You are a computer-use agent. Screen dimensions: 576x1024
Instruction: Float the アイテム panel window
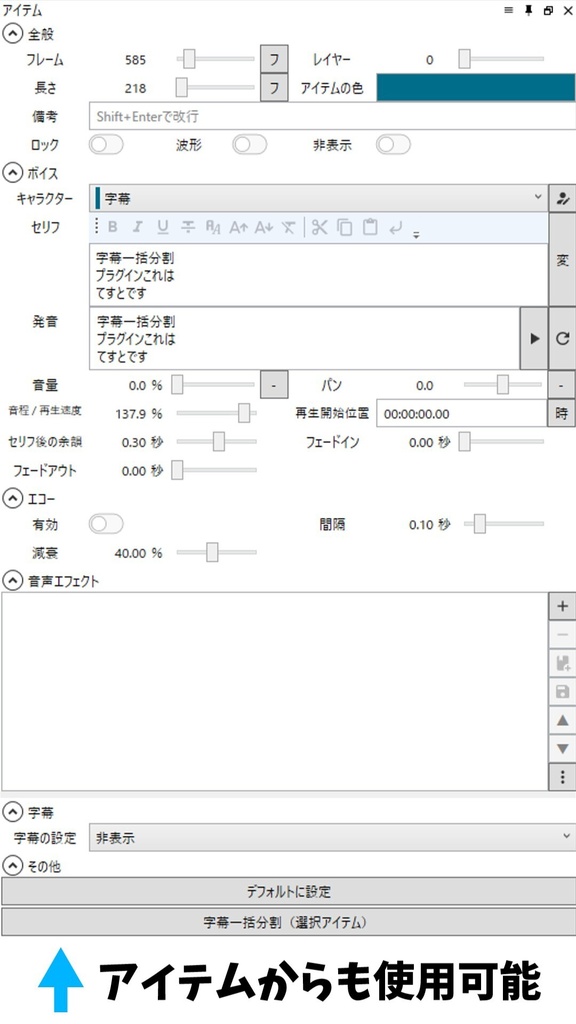pyautogui.click(x=549, y=10)
